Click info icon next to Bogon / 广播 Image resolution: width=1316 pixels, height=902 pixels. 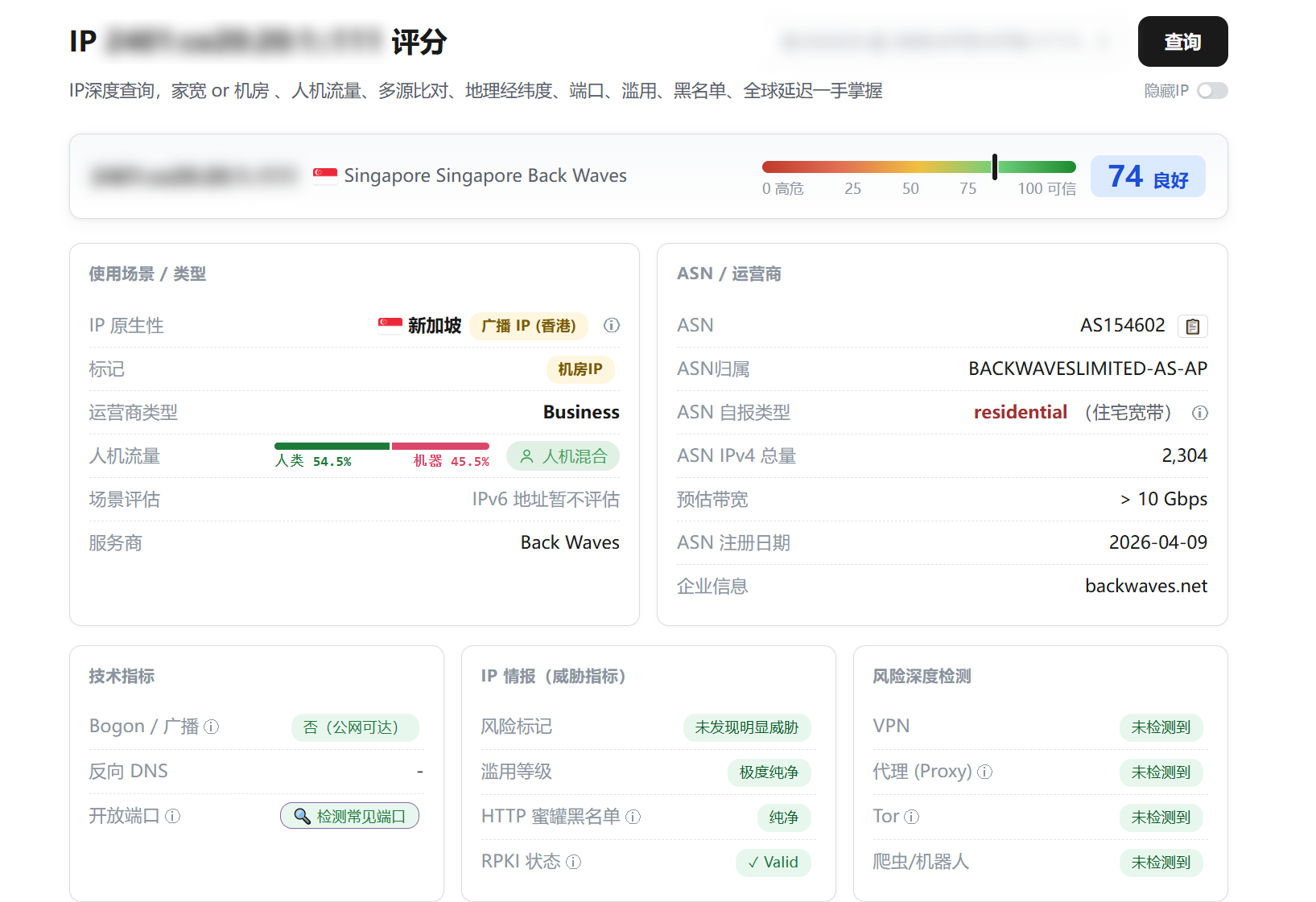pyautogui.click(x=212, y=727)
